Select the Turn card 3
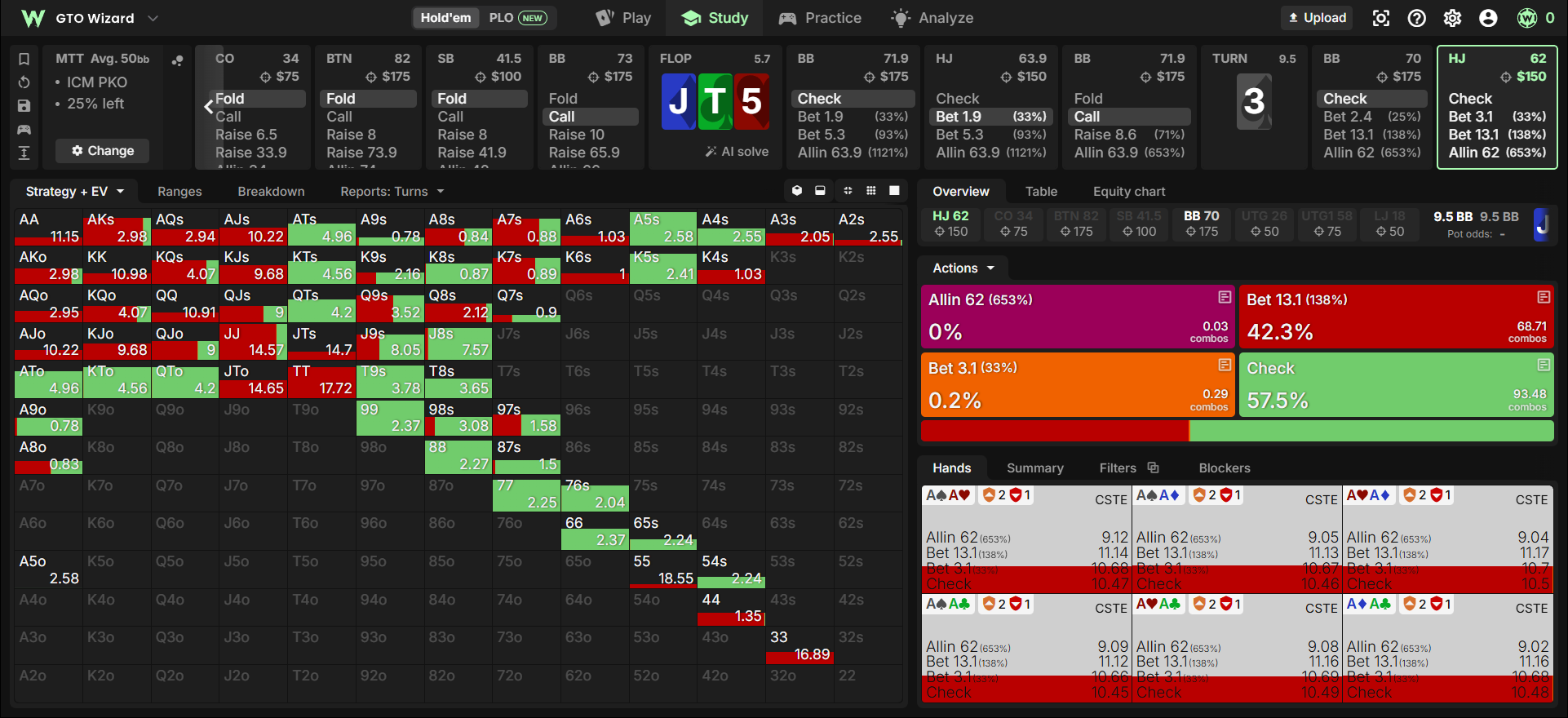Screen dimensions: 1568x718 tap(1254, 101)
